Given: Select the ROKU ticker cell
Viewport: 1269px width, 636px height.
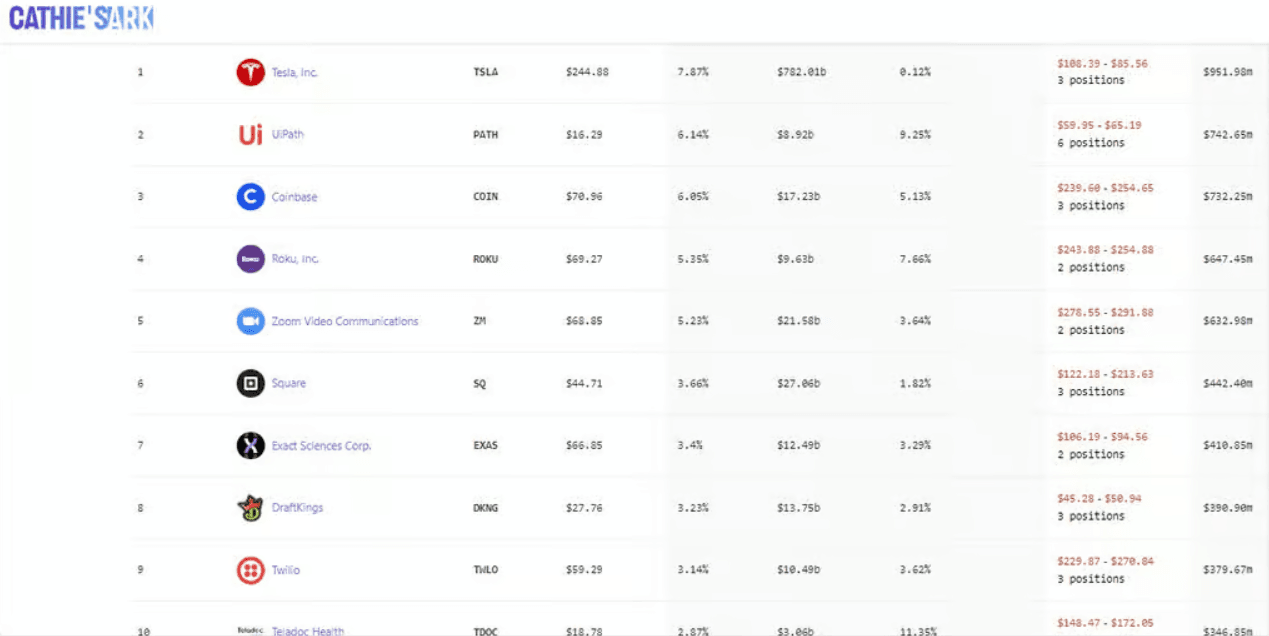Looking at the screenshot, I should click(485, 259).
